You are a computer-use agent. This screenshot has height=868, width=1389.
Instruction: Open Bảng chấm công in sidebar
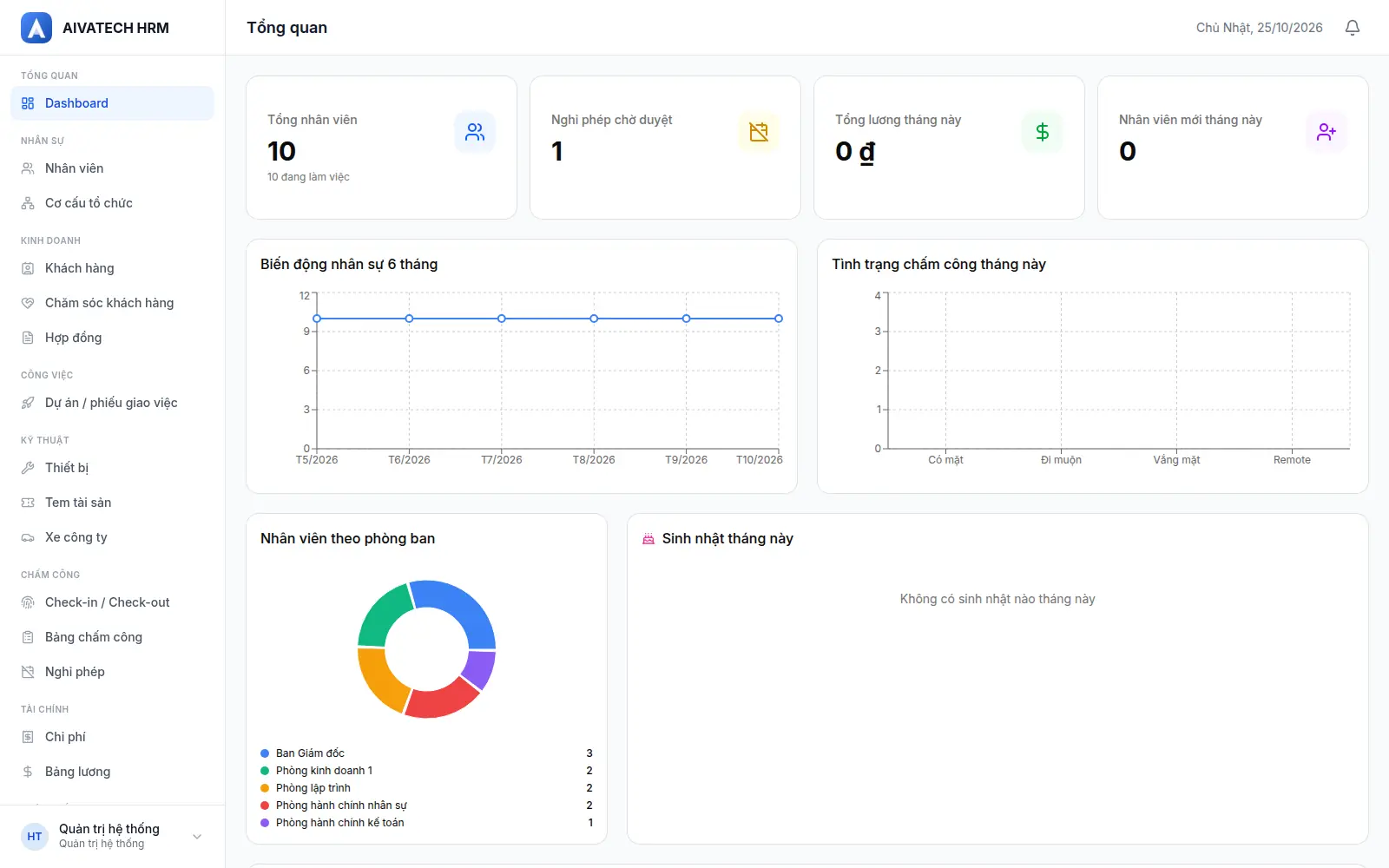tap(112, 637)
